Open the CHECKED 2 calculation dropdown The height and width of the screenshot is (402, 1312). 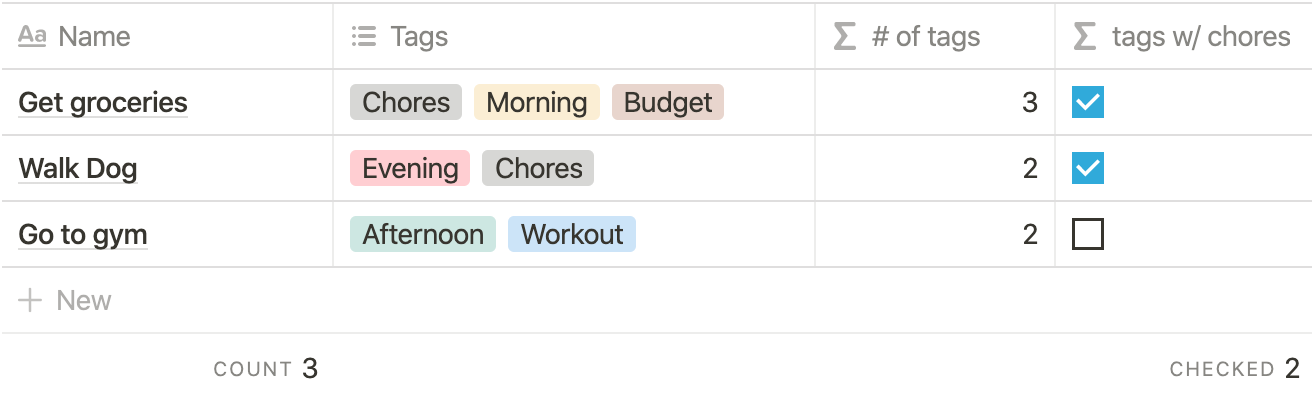click(x=1235, y=369)
